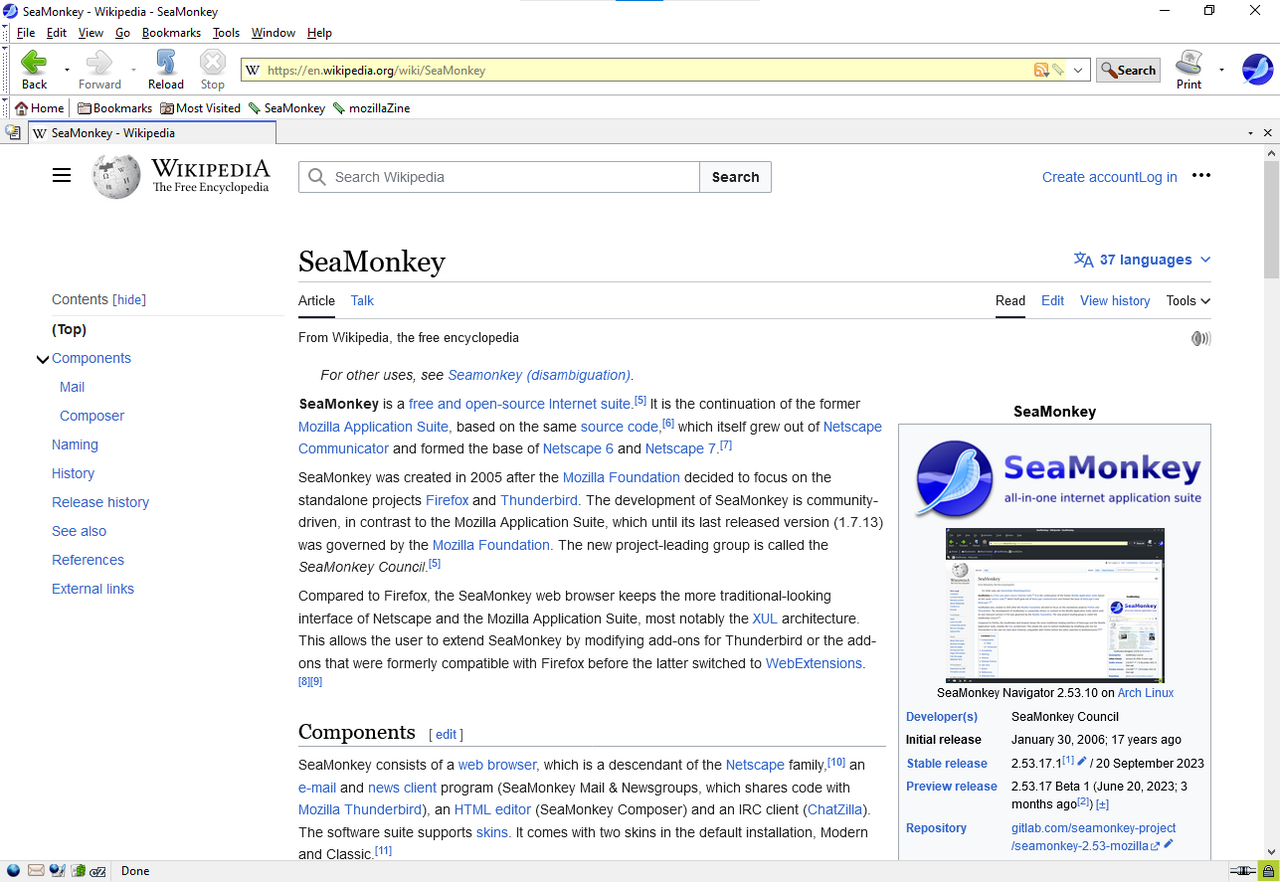The image size is (1280, 882).
Task: Jump to Release history in Contents
Action: click(100, 502)
